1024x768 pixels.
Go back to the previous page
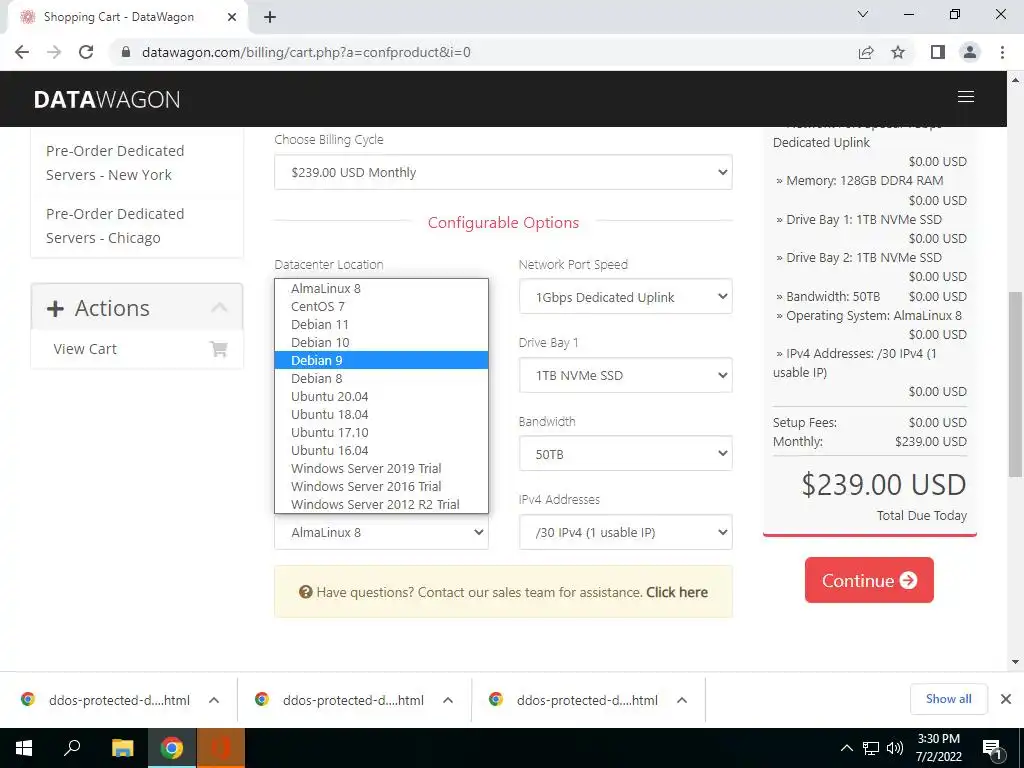(22, 52)
